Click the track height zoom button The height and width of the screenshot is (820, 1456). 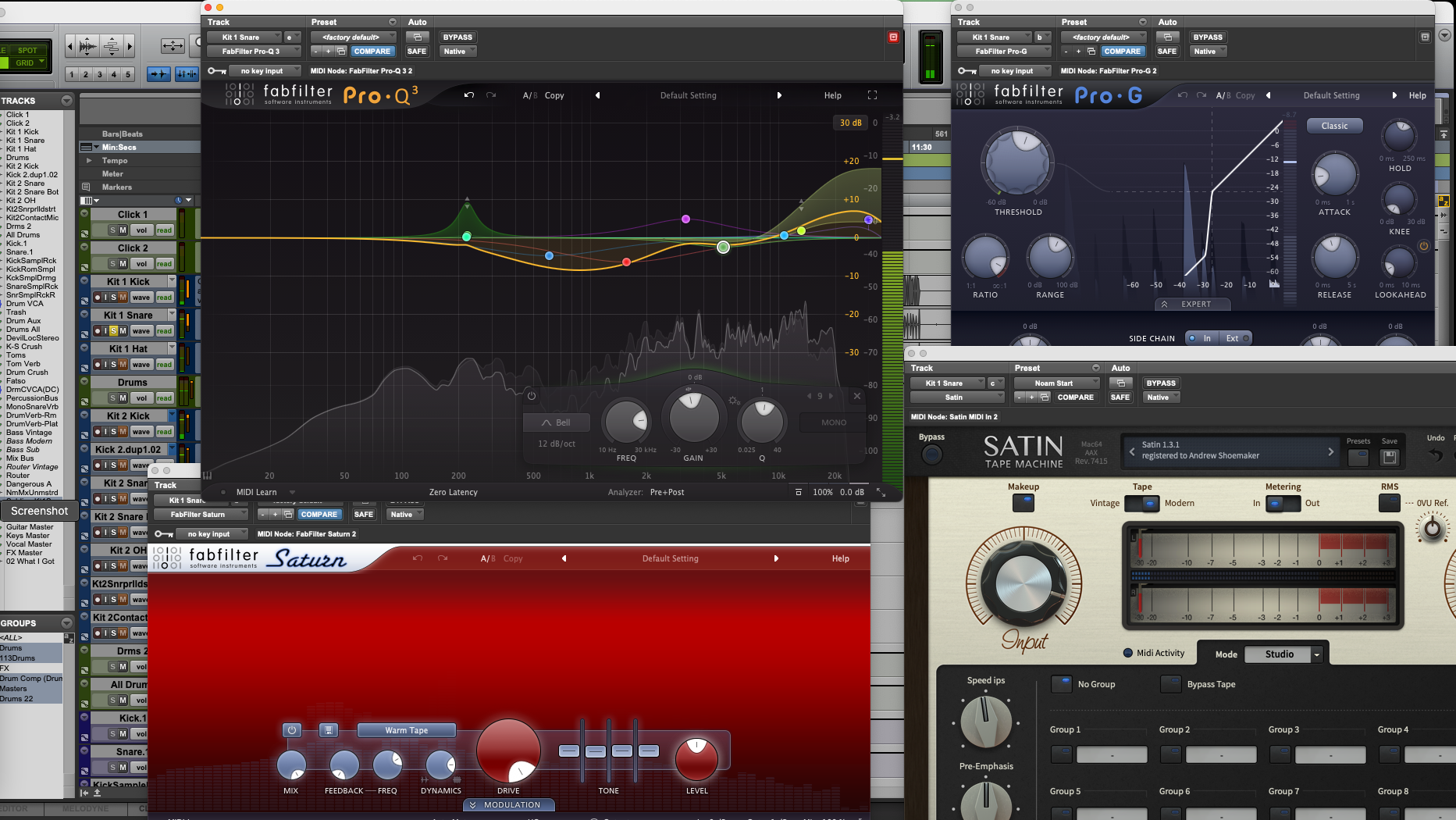pyautogui.click(x=111, y=47)
